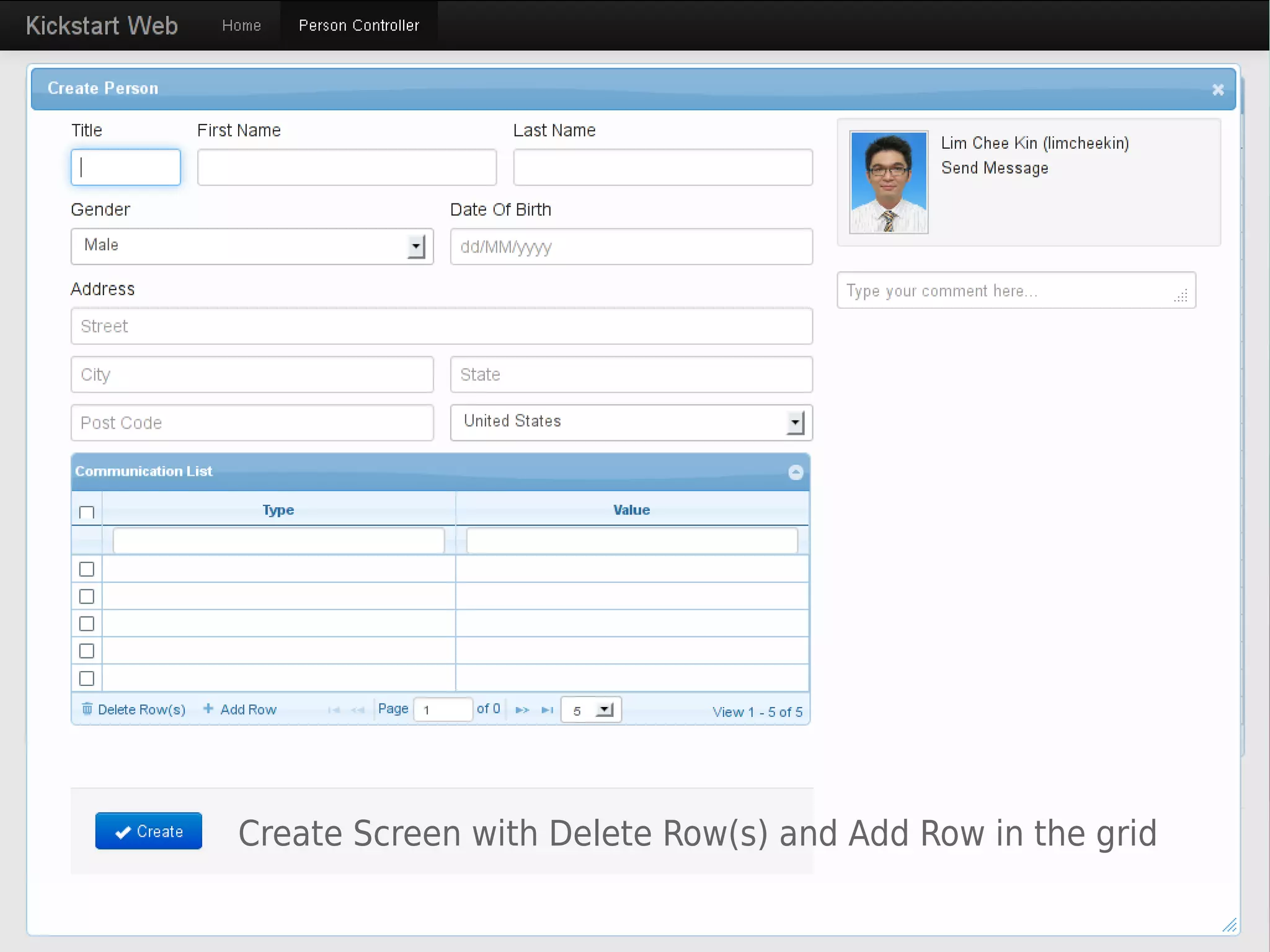This screenshot has width=1270, height=952.
Task: Click the Add Row plus icon
Action: coord(208,708)
